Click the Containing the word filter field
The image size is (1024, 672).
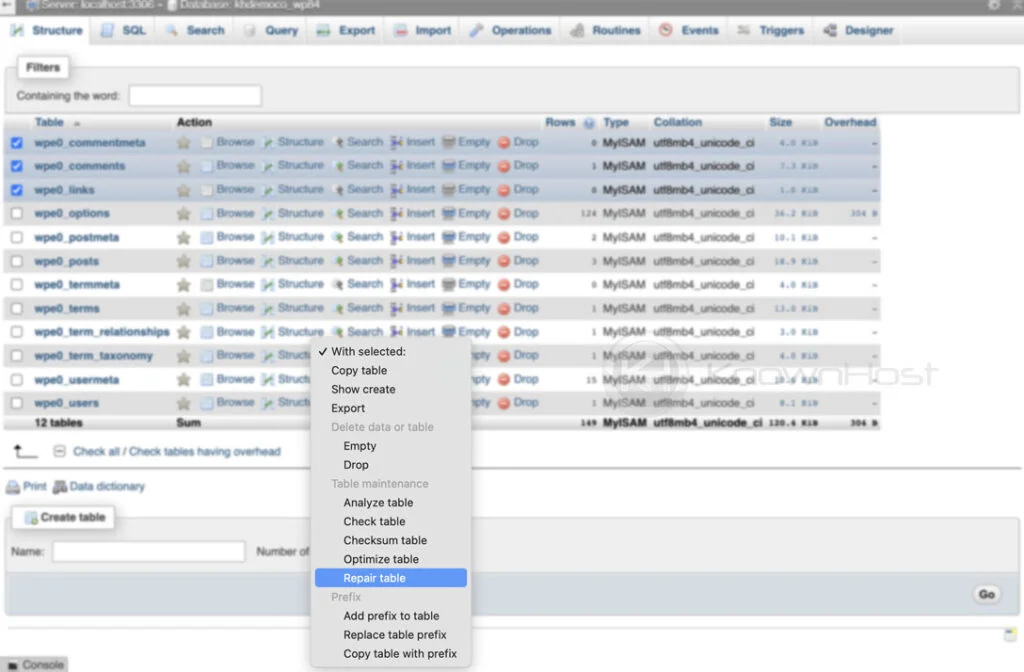195,96
